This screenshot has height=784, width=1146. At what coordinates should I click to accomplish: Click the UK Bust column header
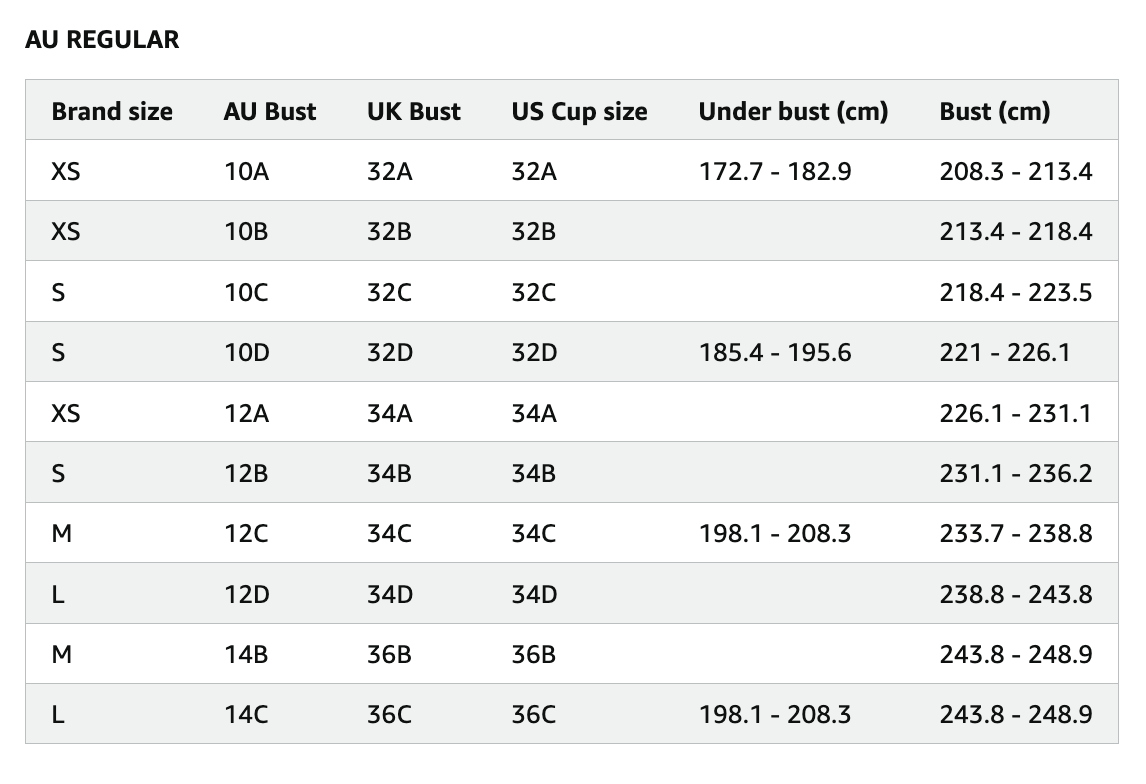click(414, 111)
